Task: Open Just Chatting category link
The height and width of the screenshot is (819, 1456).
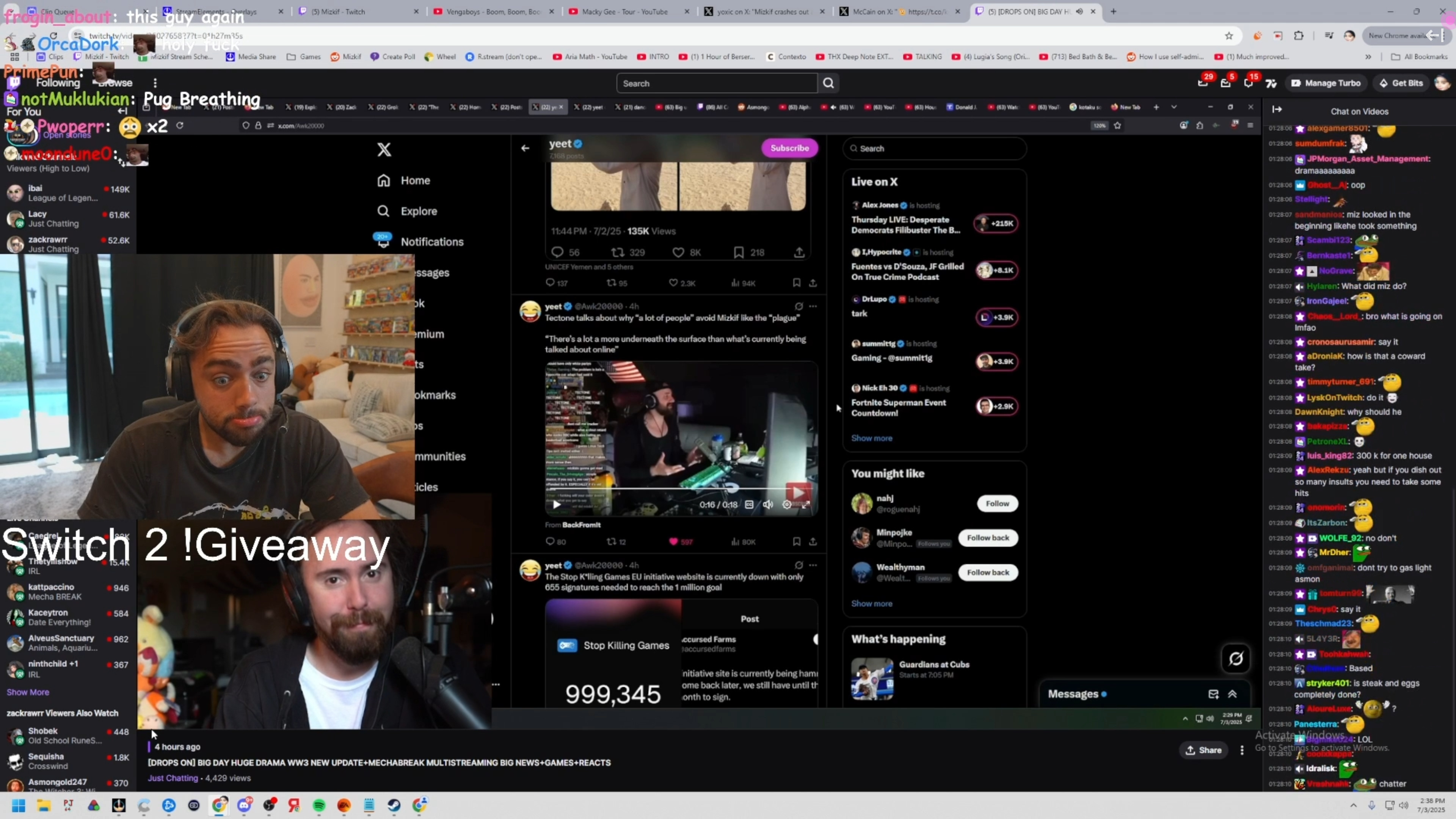Action: pyautogui.click(x=173, y=778)
